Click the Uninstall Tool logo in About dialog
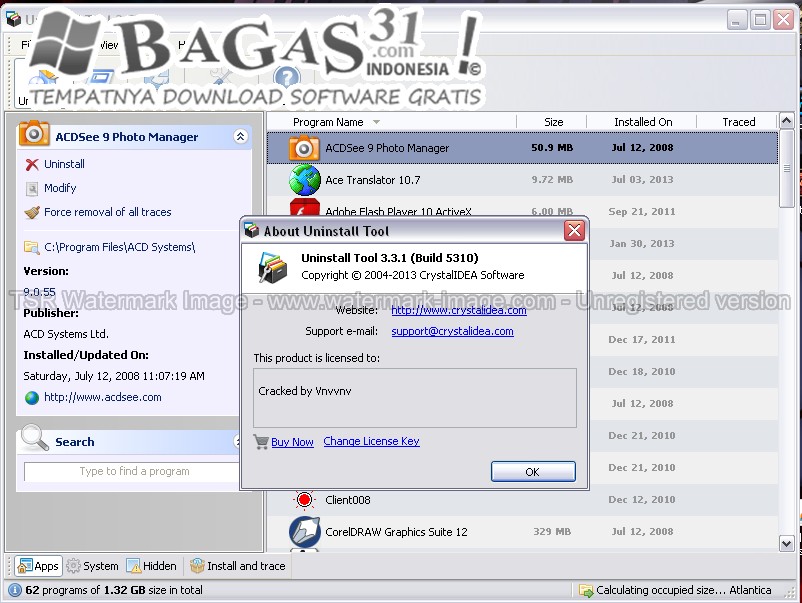Viewport: 802px width, 603px height. [273, 267]
